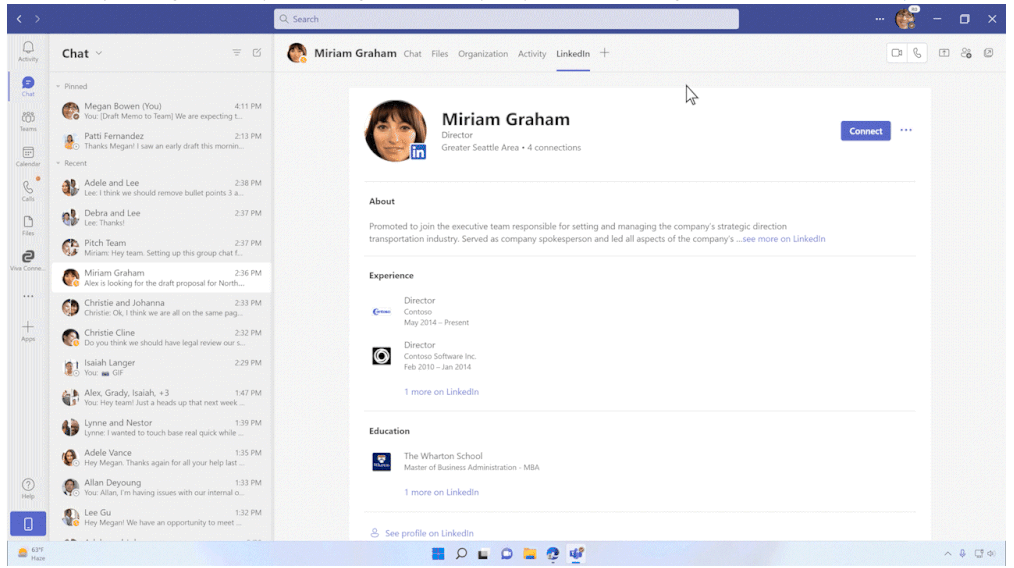Viewport: 1014px width, 568px height.
Task: Start an audio call with Miriam
Action: [x=917, y=53]
